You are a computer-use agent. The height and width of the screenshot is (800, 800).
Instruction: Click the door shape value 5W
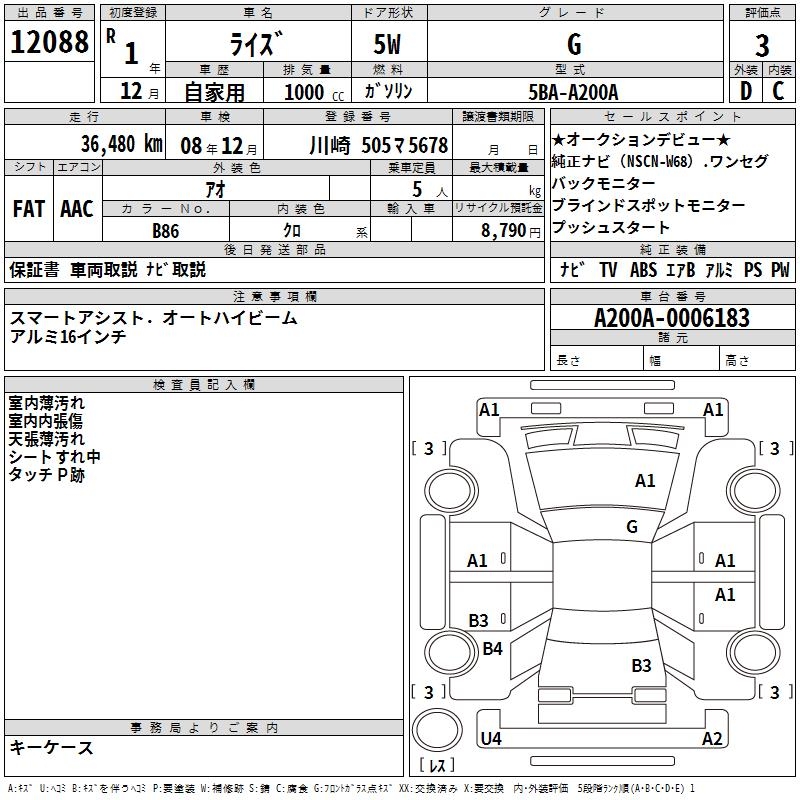click(387, 44)
